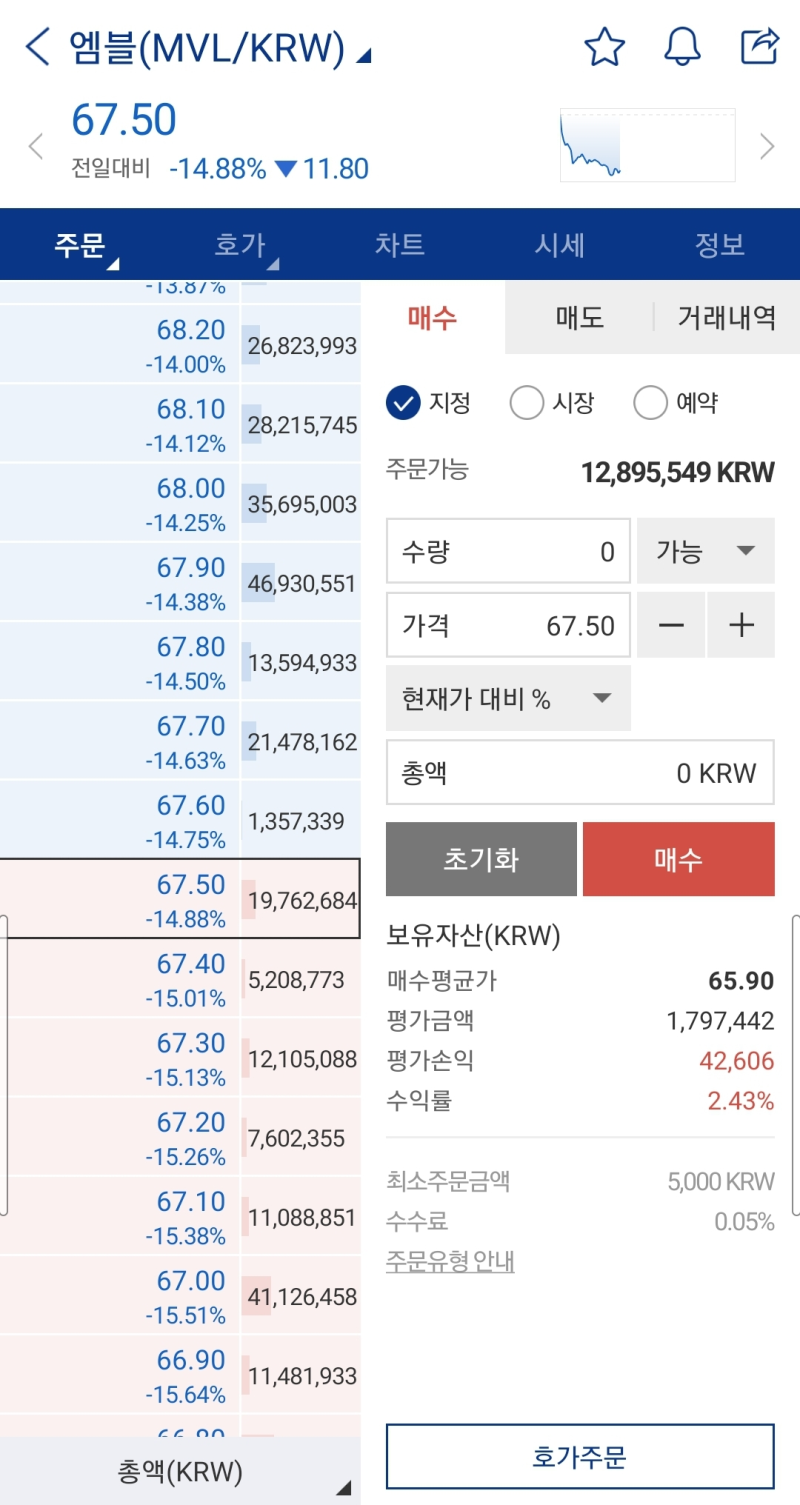Go to previous item with the left chevron
Screen dimensions: 800x1505
(35, 146)
